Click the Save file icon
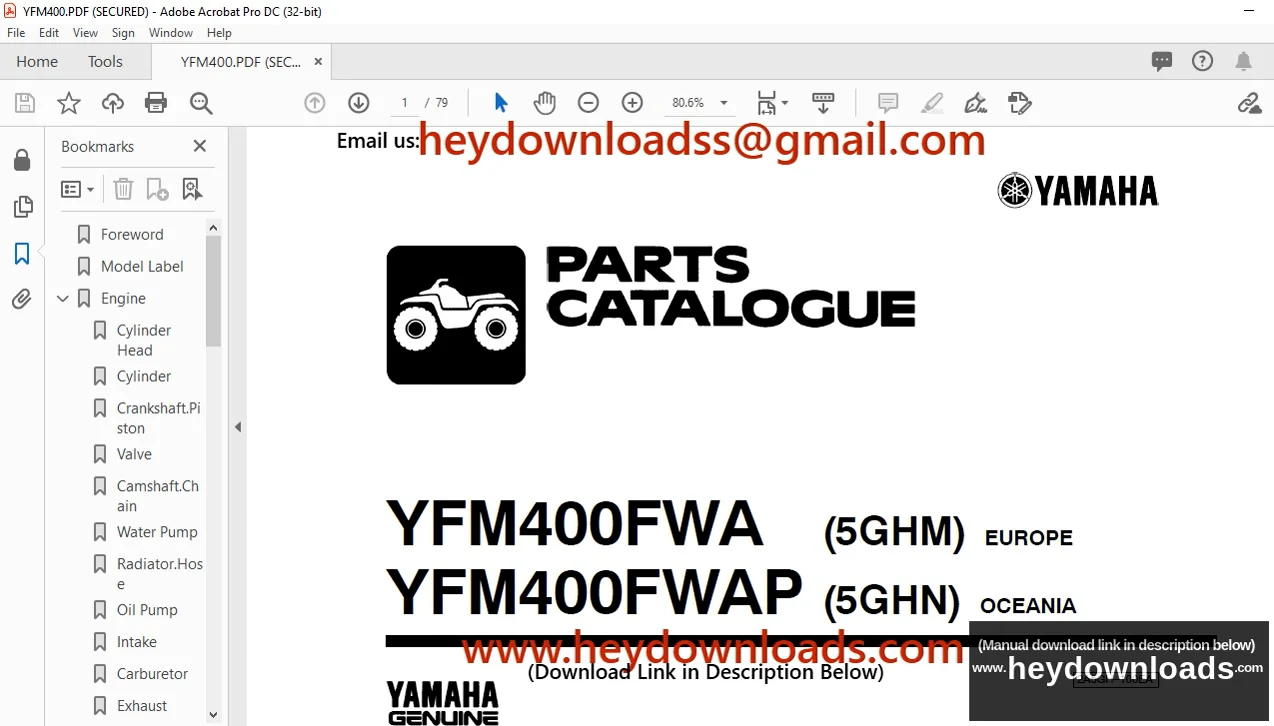Viewport: 1274px width, 726px height. [x=25, y=103]
